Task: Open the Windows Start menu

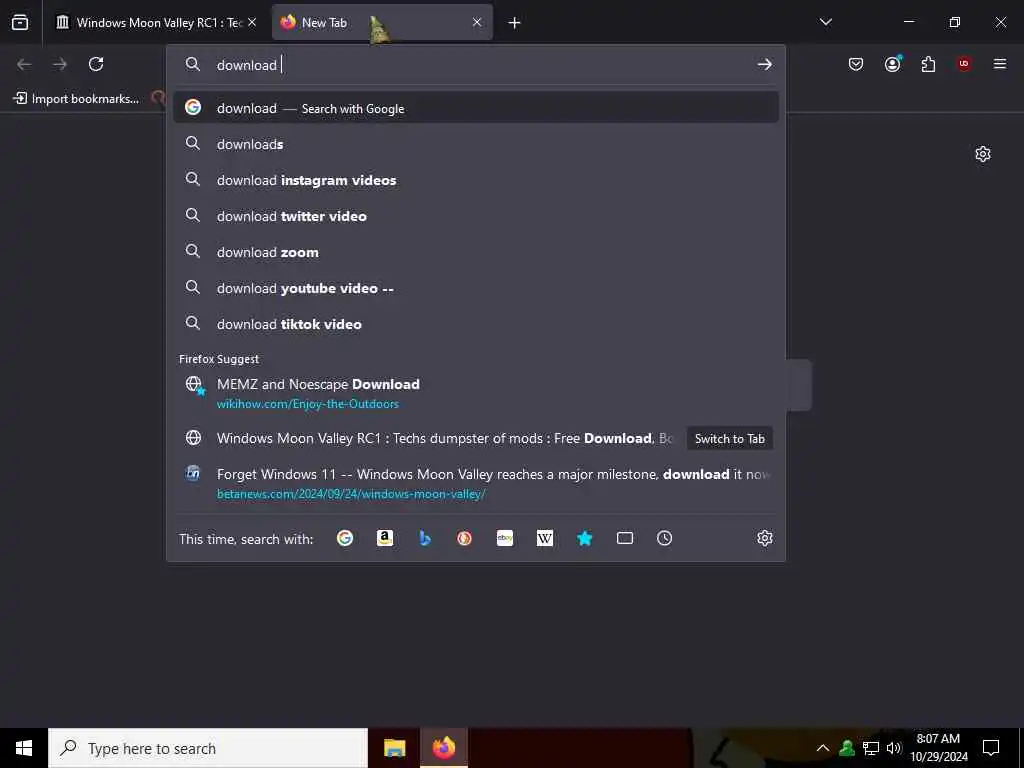Action: [x=24, y=748]
